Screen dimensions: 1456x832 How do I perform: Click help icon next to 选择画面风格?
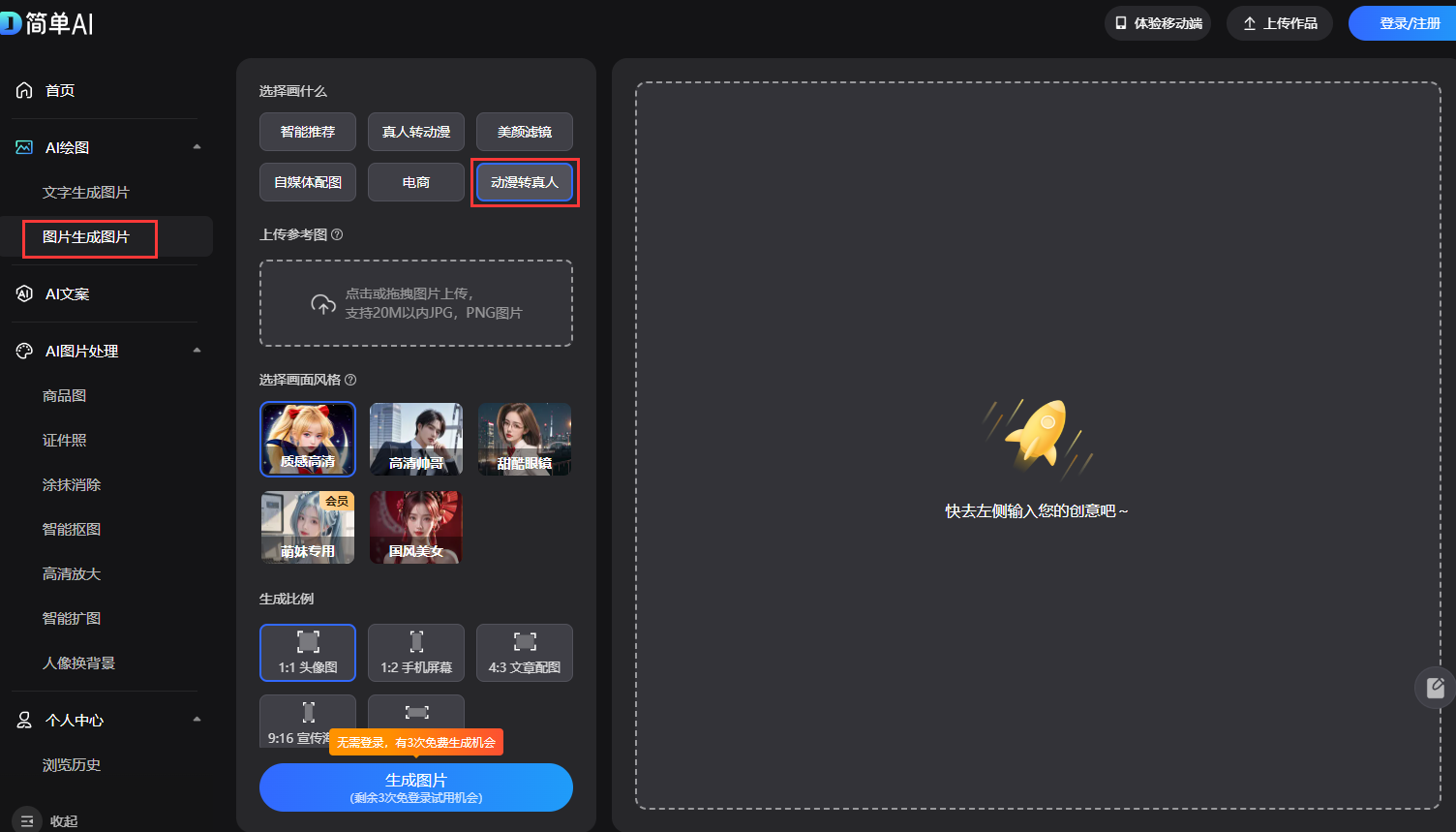click(350, 380)
